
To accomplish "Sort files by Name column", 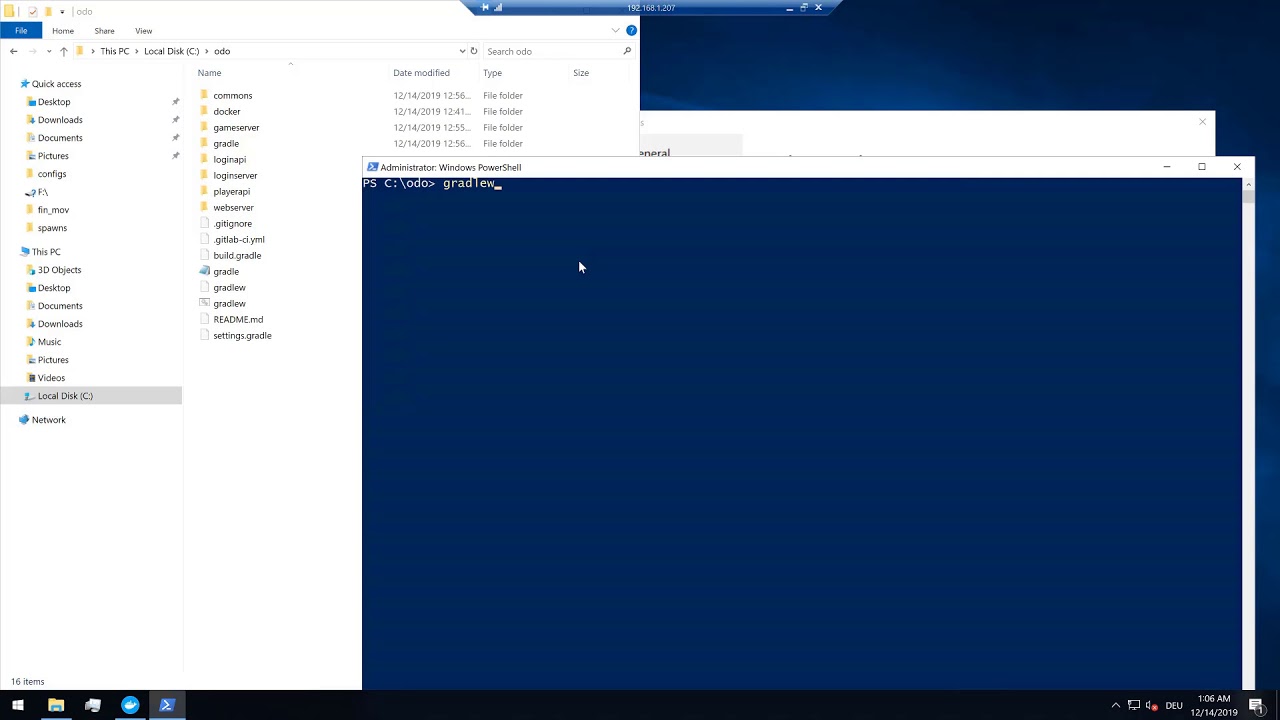I will (x=291, y=73).
